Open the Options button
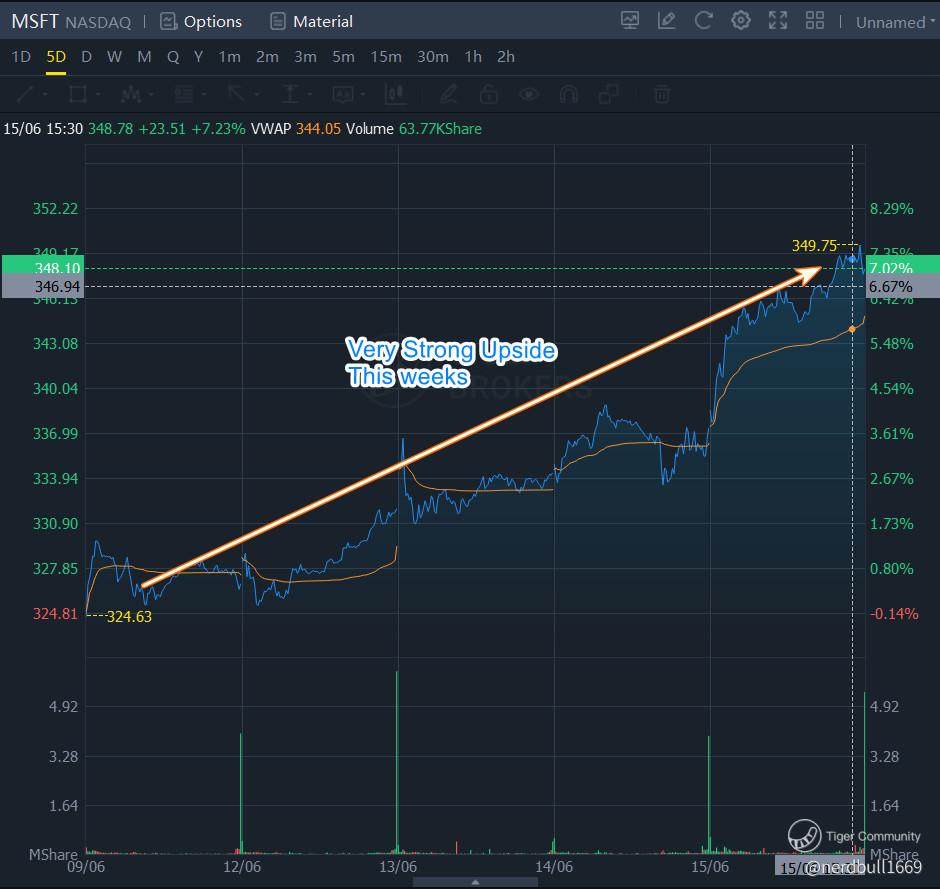The width and height of the screenshot is (940, 889). pos(201,22)
